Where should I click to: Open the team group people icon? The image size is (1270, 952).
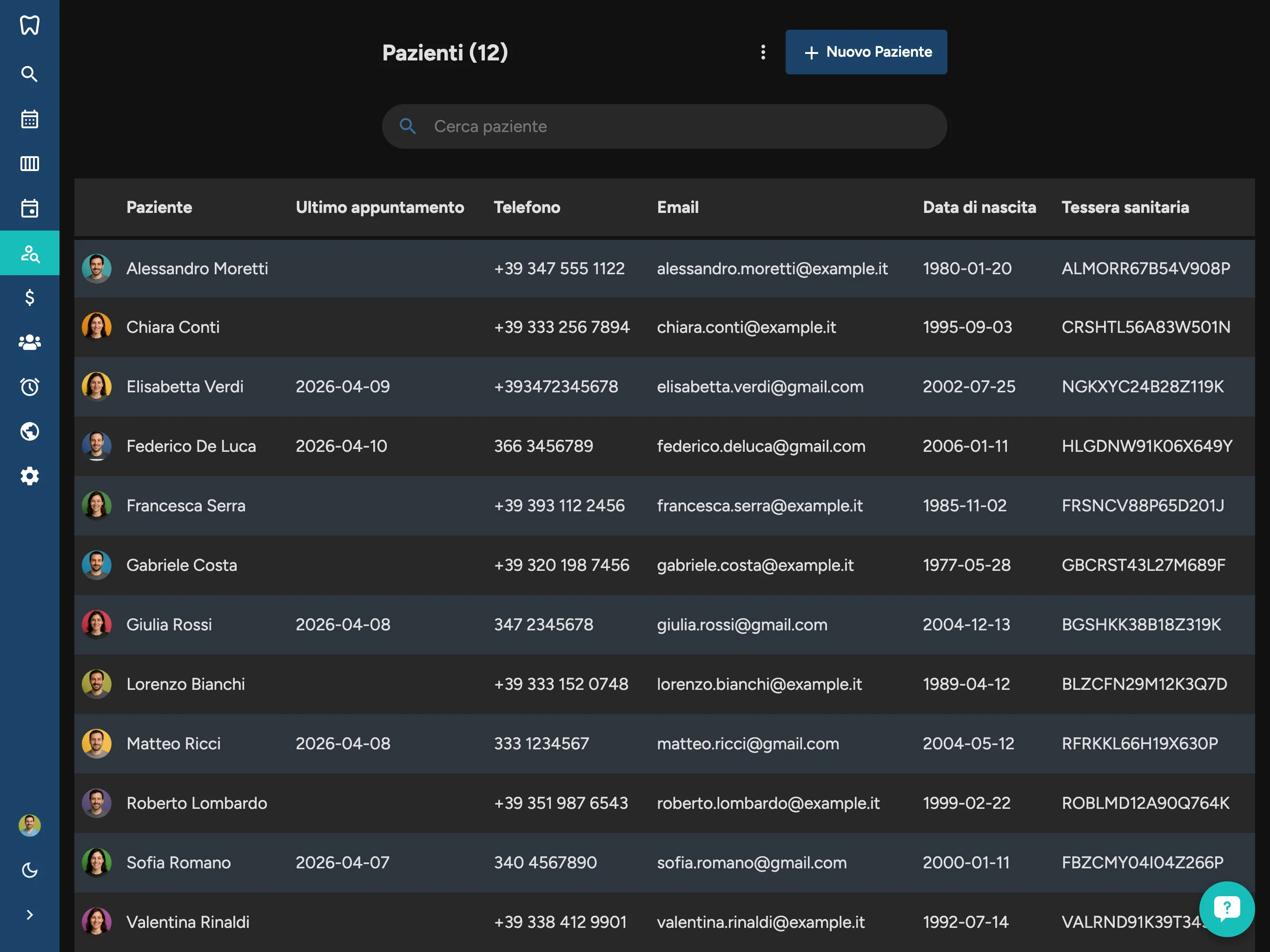[x=29, y=342]
